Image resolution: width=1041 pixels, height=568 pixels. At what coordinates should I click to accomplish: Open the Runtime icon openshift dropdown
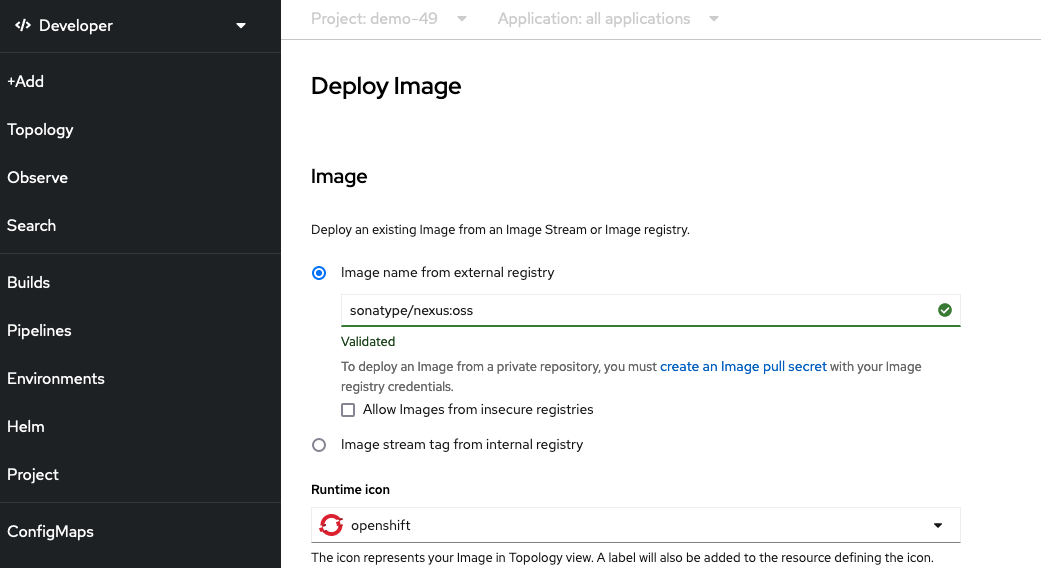tap(635, 525)
